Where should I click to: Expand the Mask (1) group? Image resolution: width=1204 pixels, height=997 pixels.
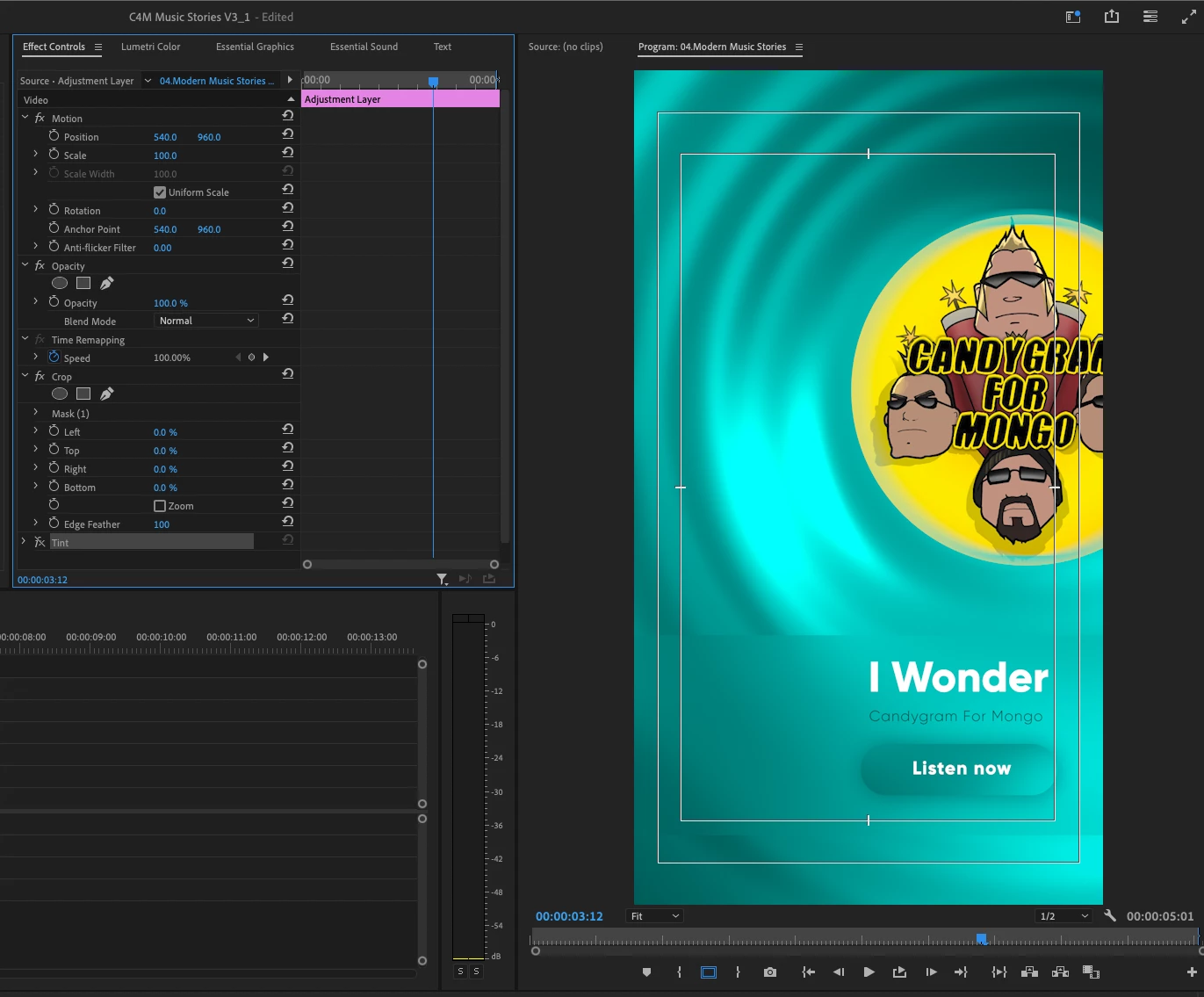click(35, 412)
